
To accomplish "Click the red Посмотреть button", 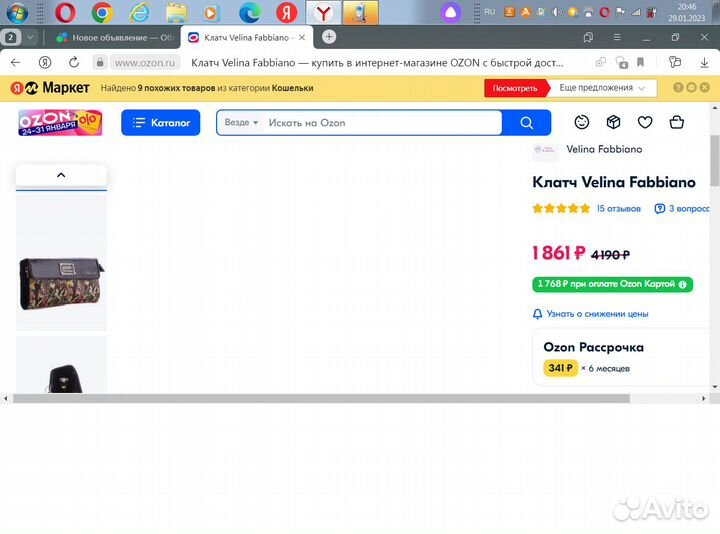I will point(516,88).
